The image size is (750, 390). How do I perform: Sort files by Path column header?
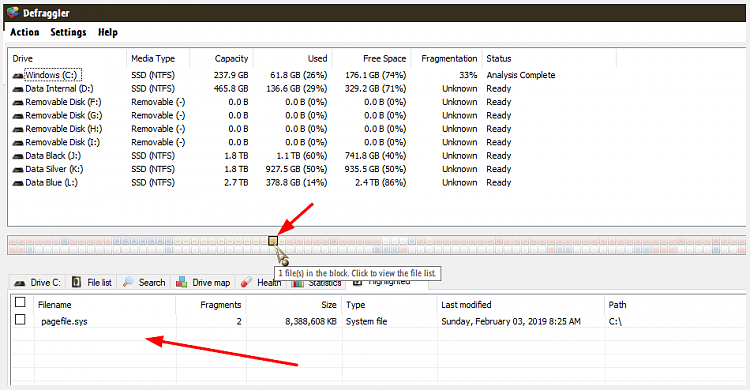coord(675,305)
